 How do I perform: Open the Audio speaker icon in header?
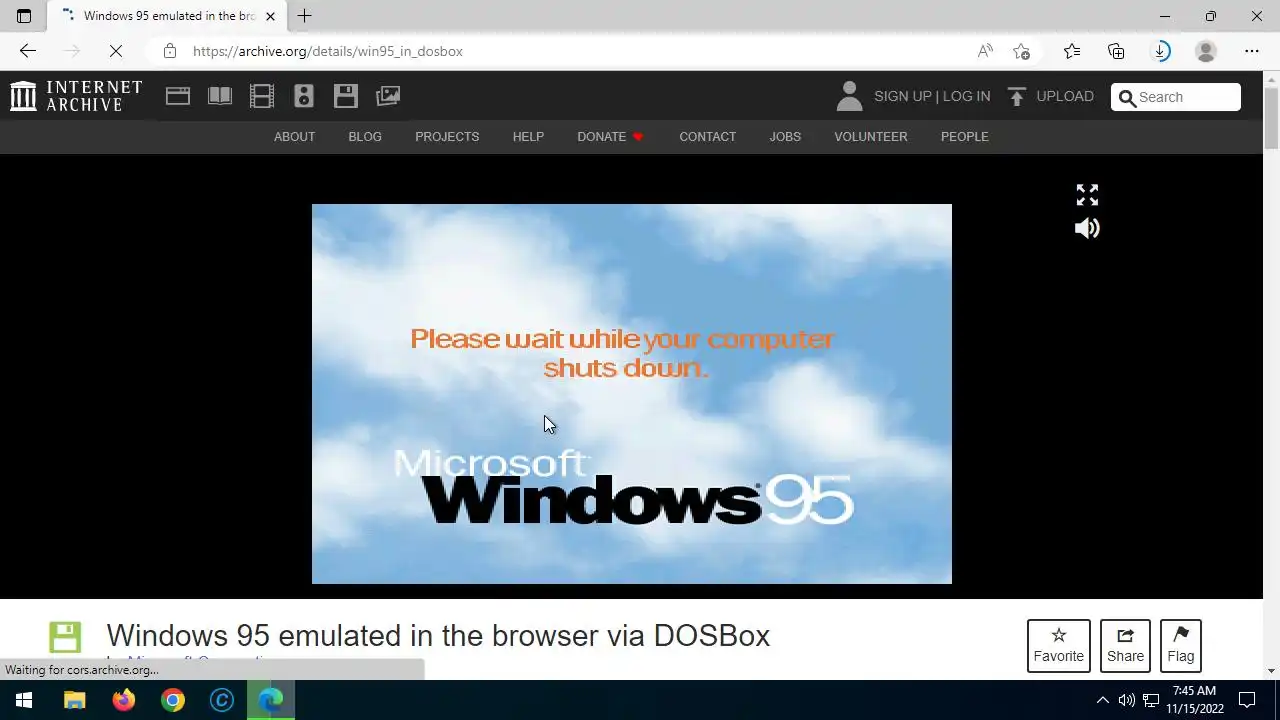(304, 96)
